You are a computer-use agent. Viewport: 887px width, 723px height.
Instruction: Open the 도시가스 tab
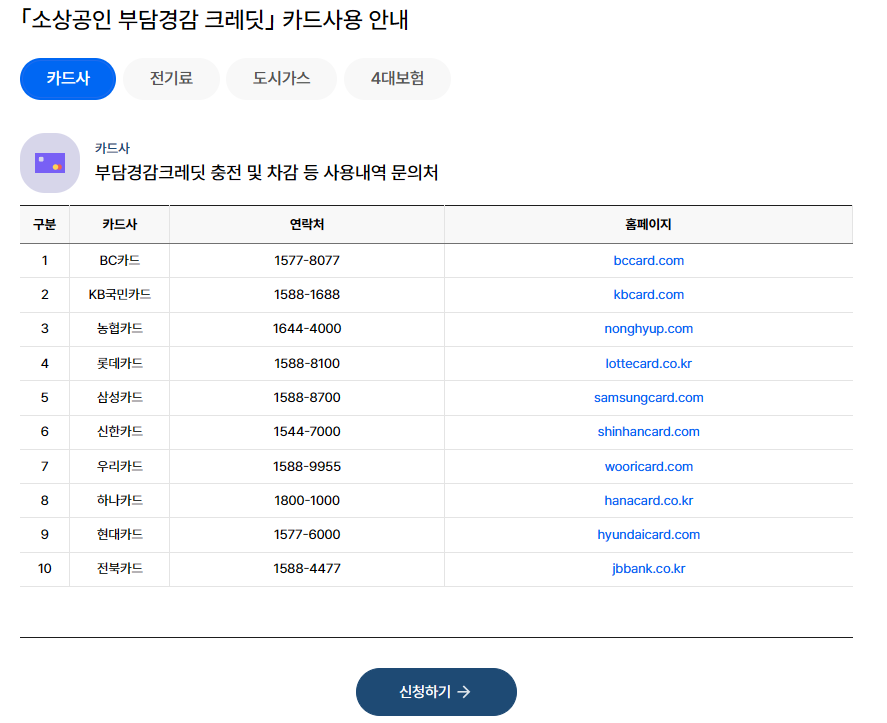pos(281,79)
